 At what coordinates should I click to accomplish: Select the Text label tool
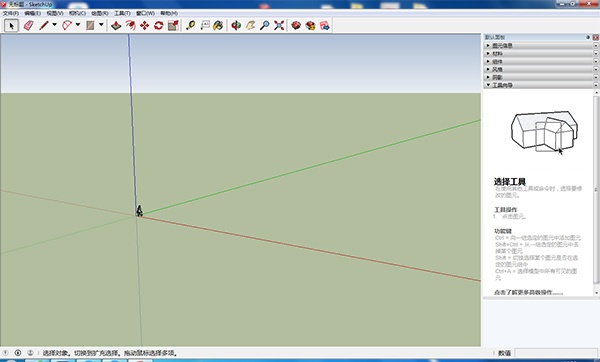pyautogui.click(x=205, y=26)
